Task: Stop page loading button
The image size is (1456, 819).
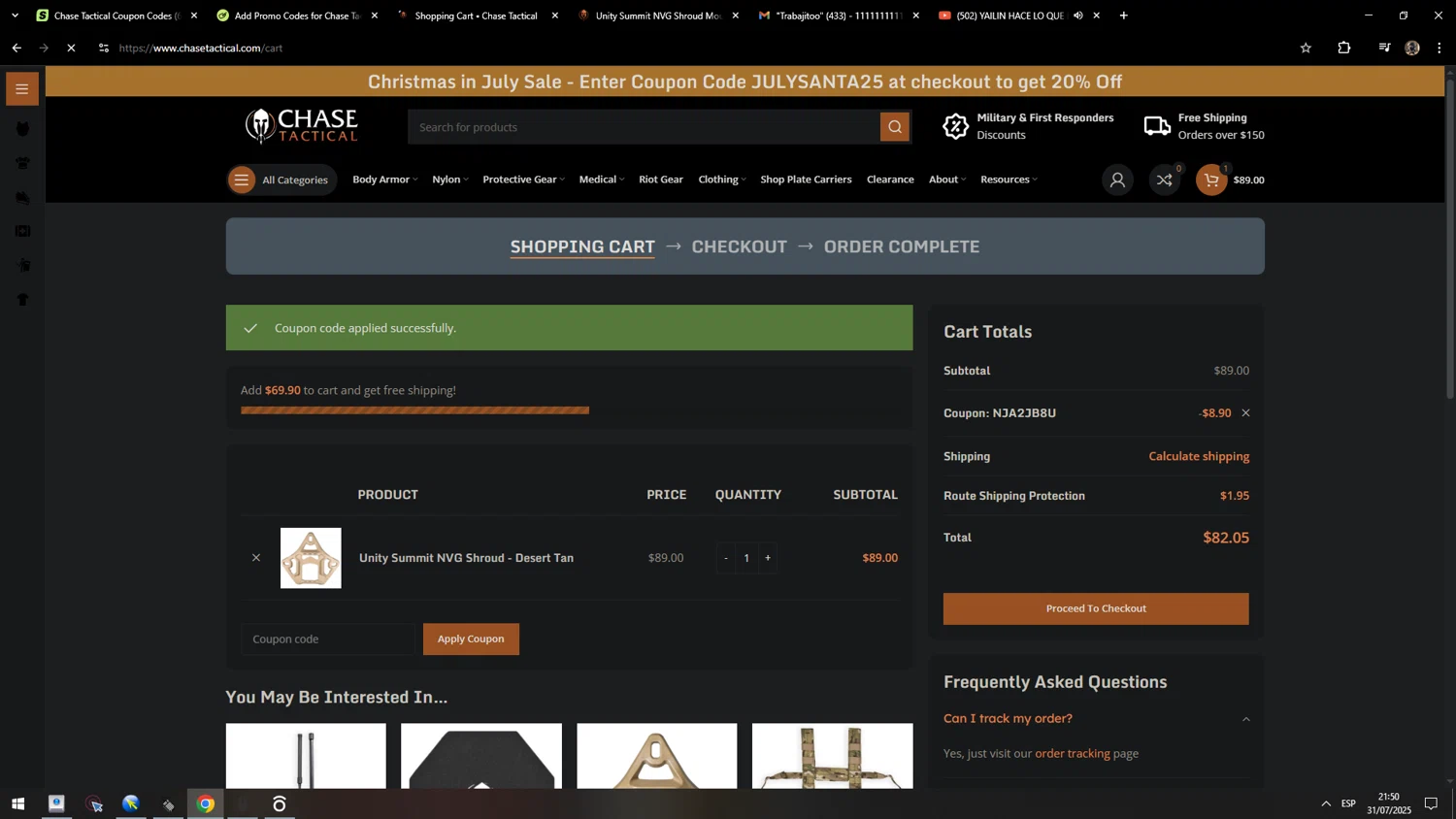Action: [71, 48]
